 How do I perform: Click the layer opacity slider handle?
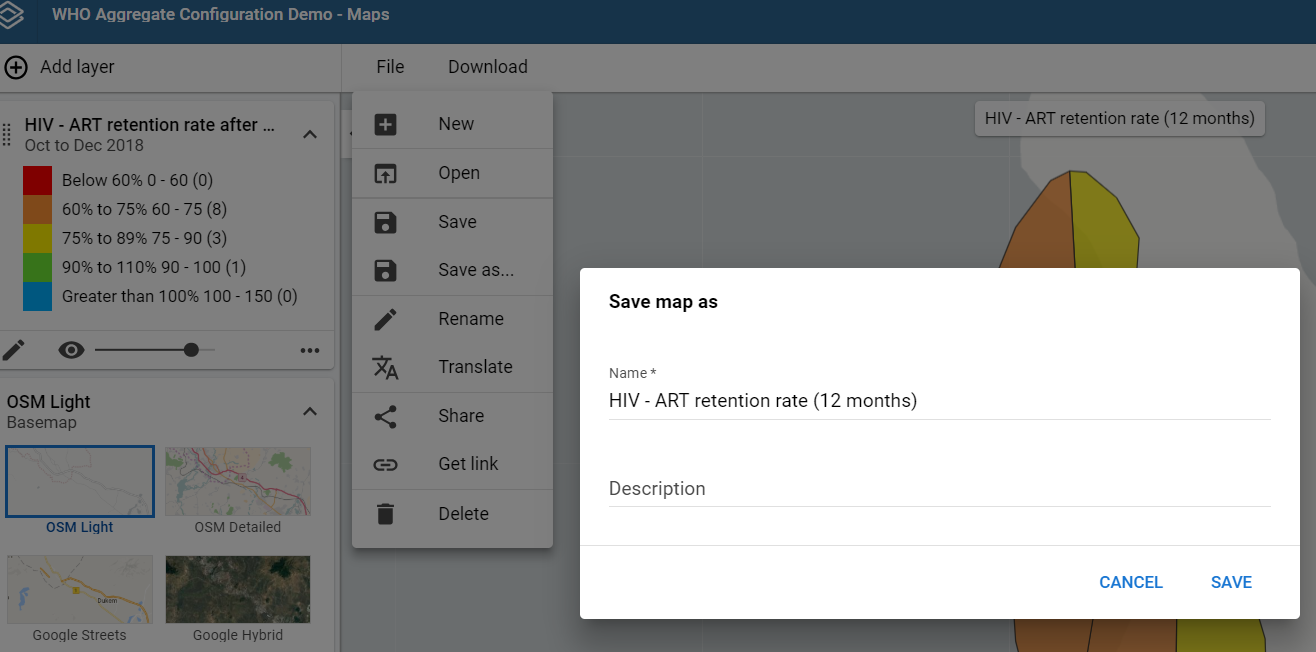point(191,350)
